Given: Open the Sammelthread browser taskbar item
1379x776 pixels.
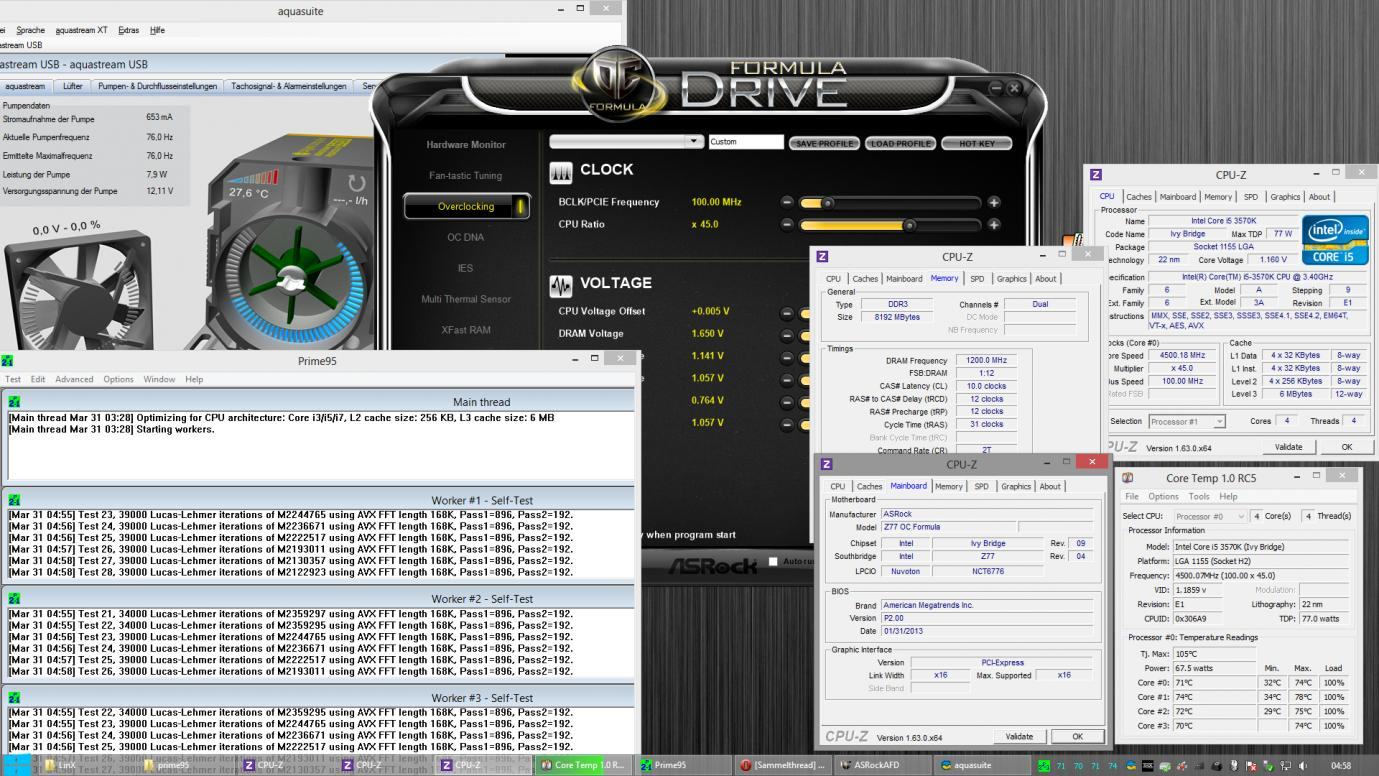Looking at the screenshot, I should pos(782,765).
